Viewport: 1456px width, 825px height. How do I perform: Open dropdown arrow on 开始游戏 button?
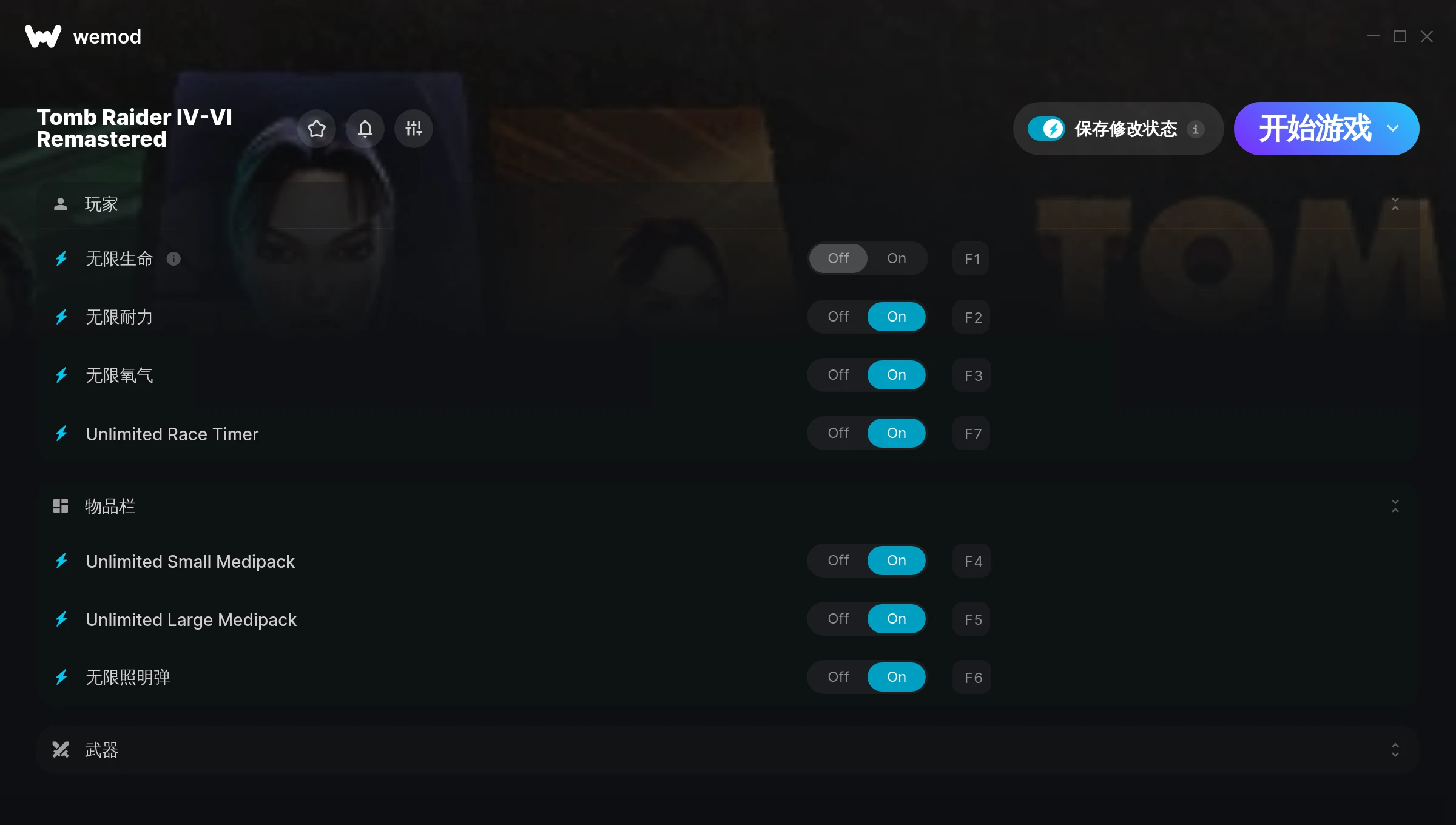1394,129
